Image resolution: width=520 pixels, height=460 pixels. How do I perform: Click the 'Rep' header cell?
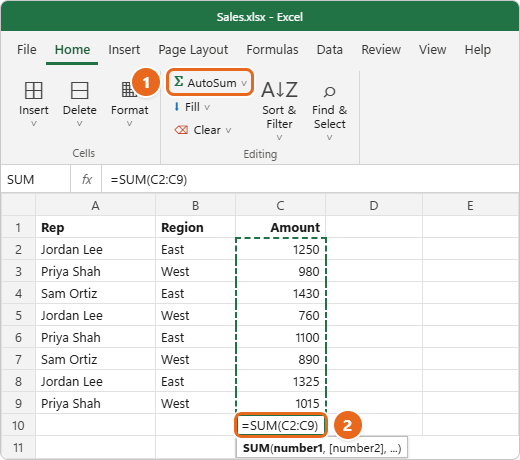point(95,227)
